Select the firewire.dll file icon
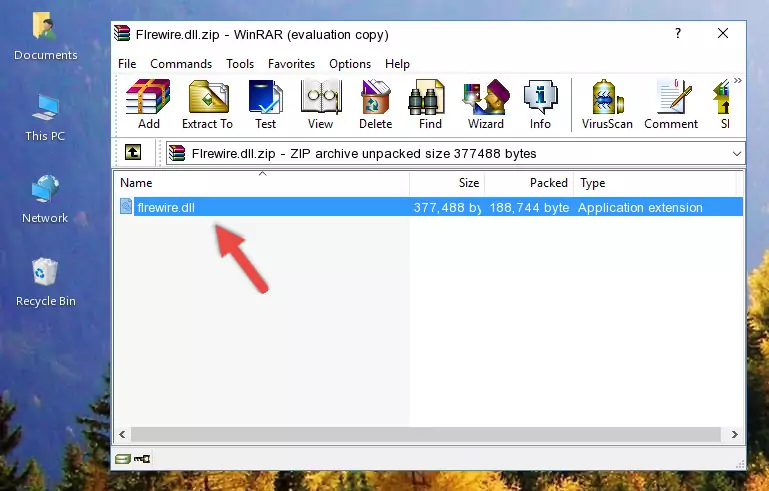Image resolution: width=769 pixels, height=491 pixels. click(x=126, y=207)
